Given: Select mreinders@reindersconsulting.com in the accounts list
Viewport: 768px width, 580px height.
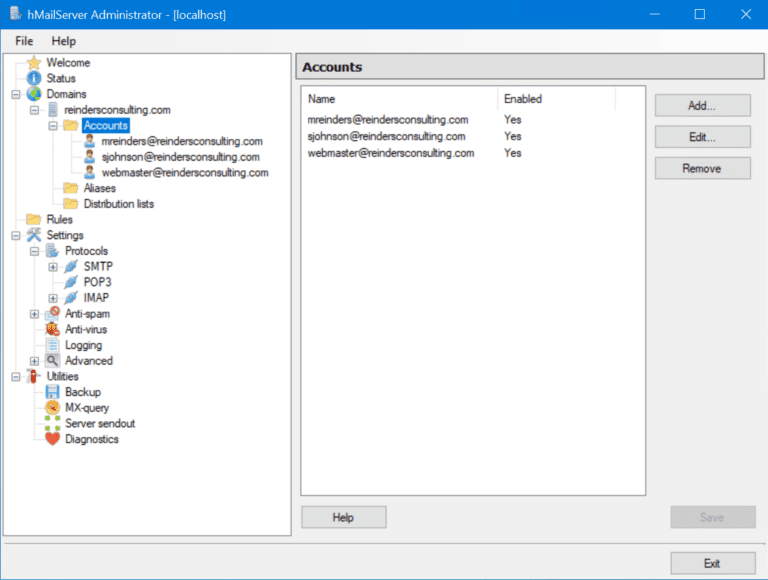Looking at the screenshot, I should tap(388, 120).
